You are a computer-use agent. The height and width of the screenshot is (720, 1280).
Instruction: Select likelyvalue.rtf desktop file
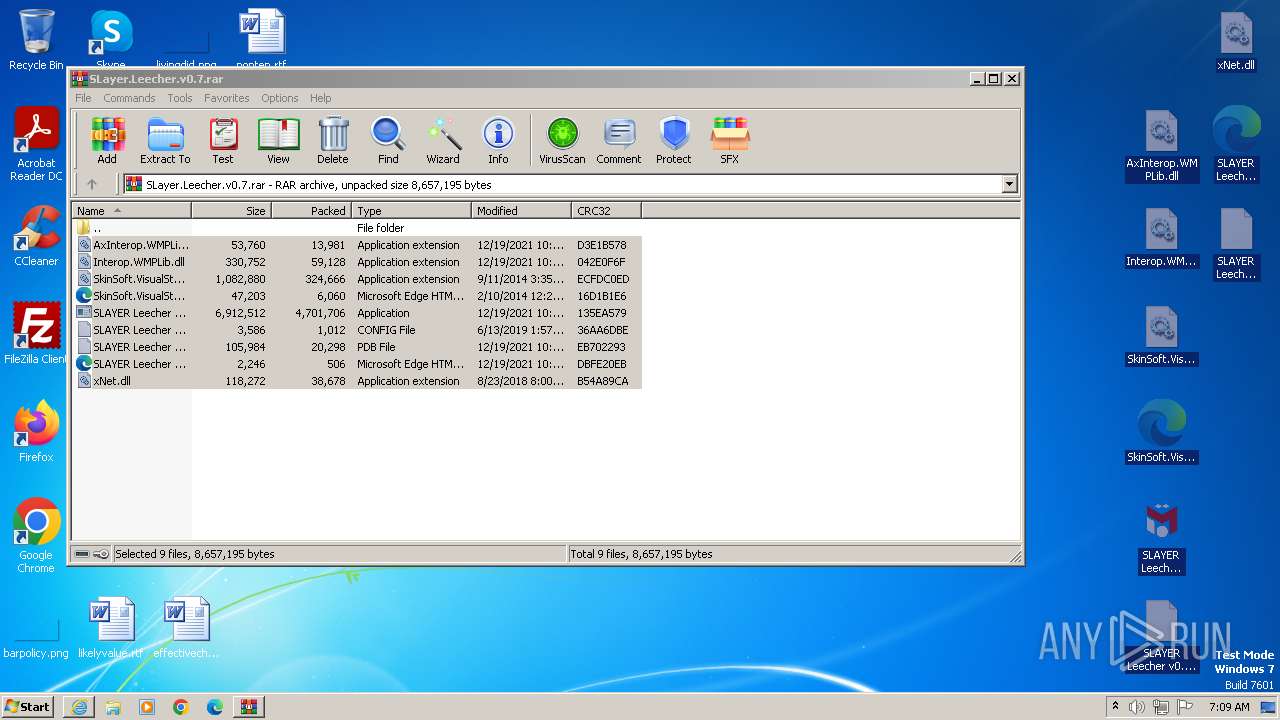coord(111,628)
